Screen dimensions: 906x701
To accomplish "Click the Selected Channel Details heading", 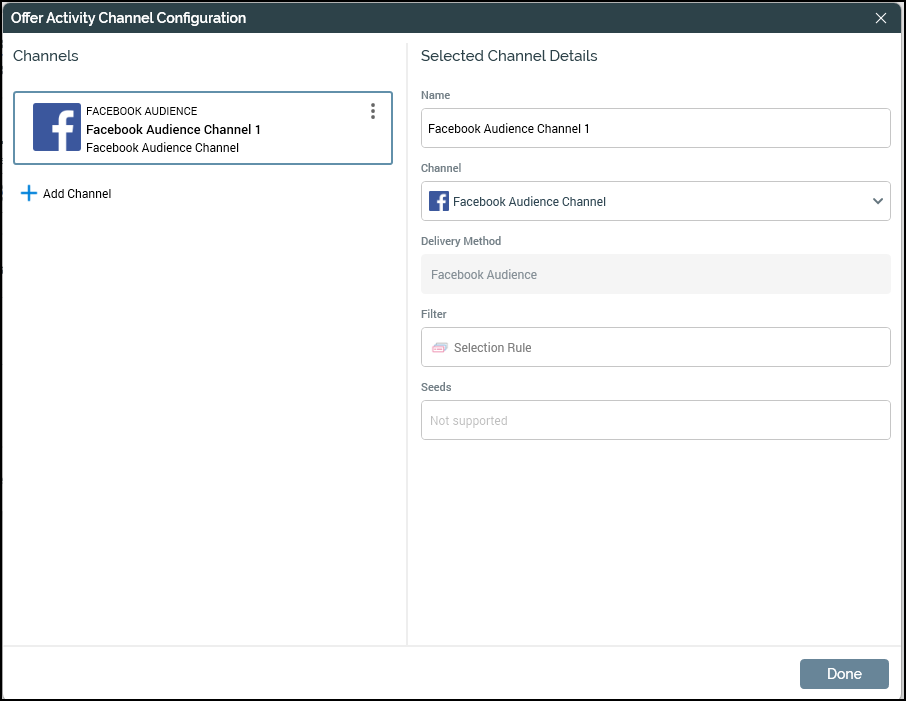I will (x=509, y=56).
